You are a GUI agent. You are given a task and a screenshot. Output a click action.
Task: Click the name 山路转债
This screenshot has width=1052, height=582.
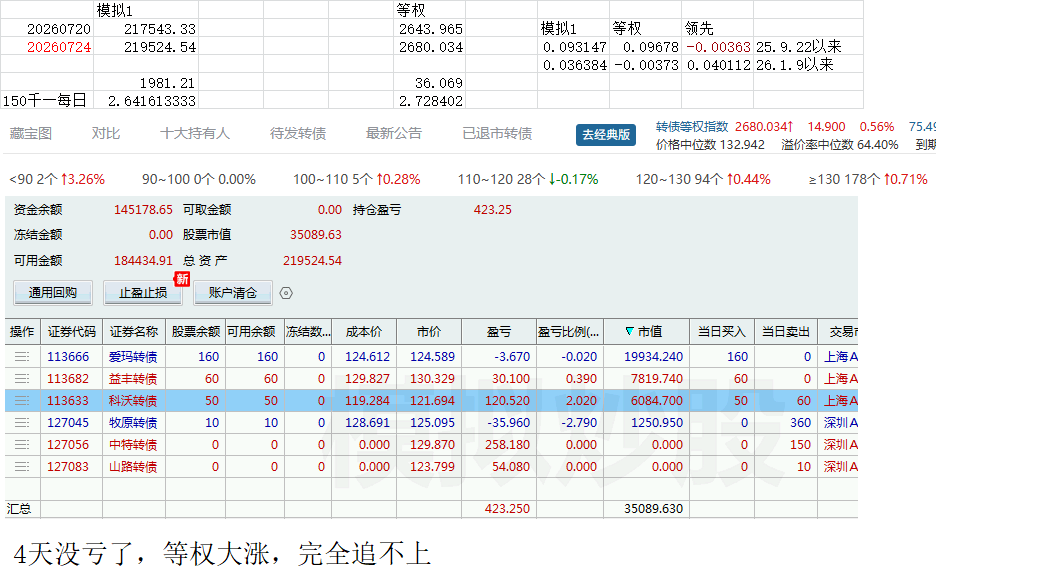click(x=133, y=467)
